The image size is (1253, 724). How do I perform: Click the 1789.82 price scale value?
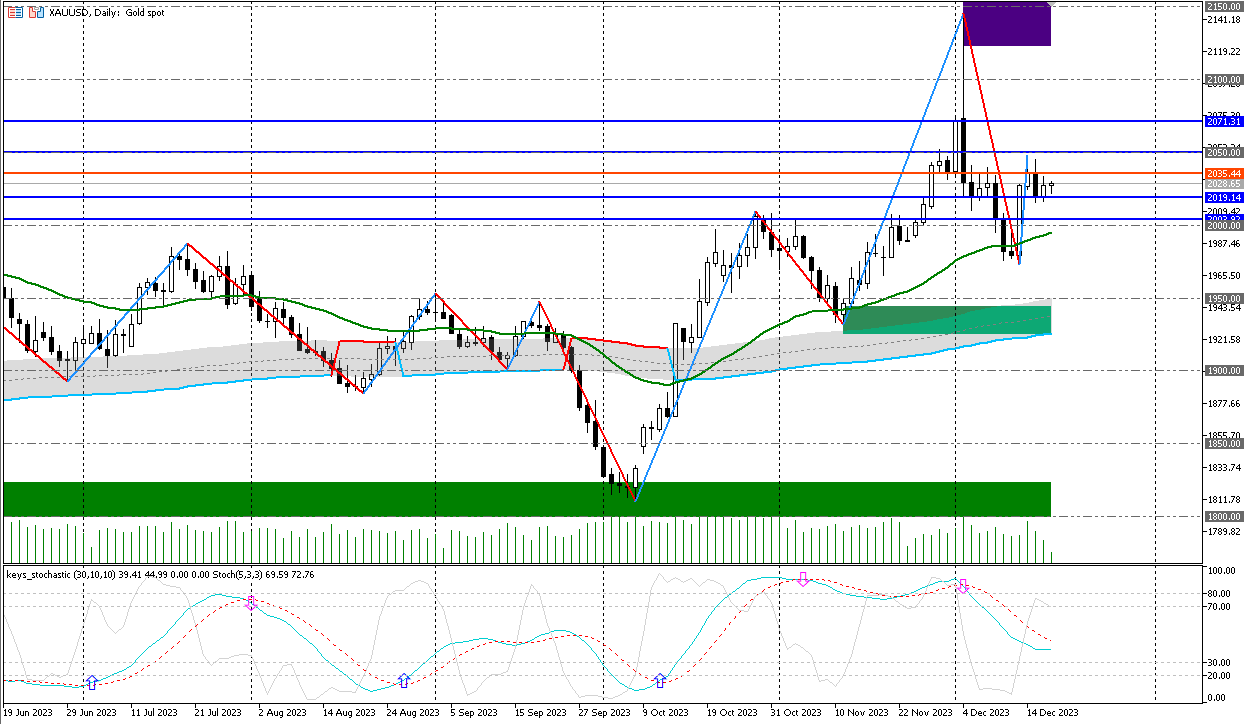pos(1224,531)
